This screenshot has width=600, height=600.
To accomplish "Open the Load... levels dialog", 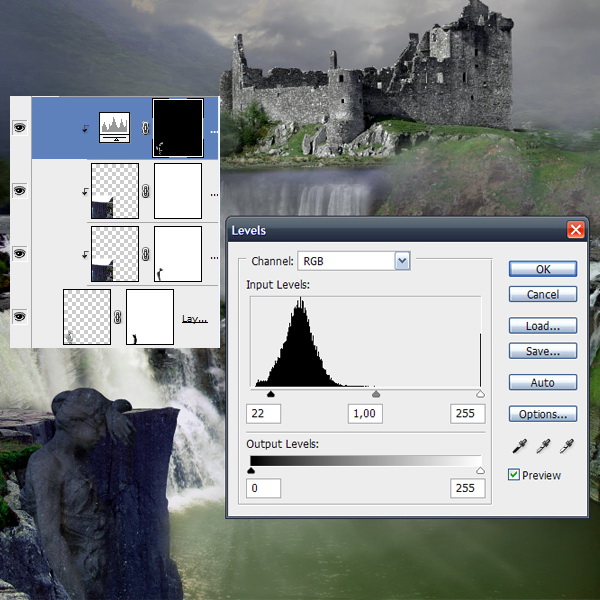I will pyautogui.click(x=542, y=326).
